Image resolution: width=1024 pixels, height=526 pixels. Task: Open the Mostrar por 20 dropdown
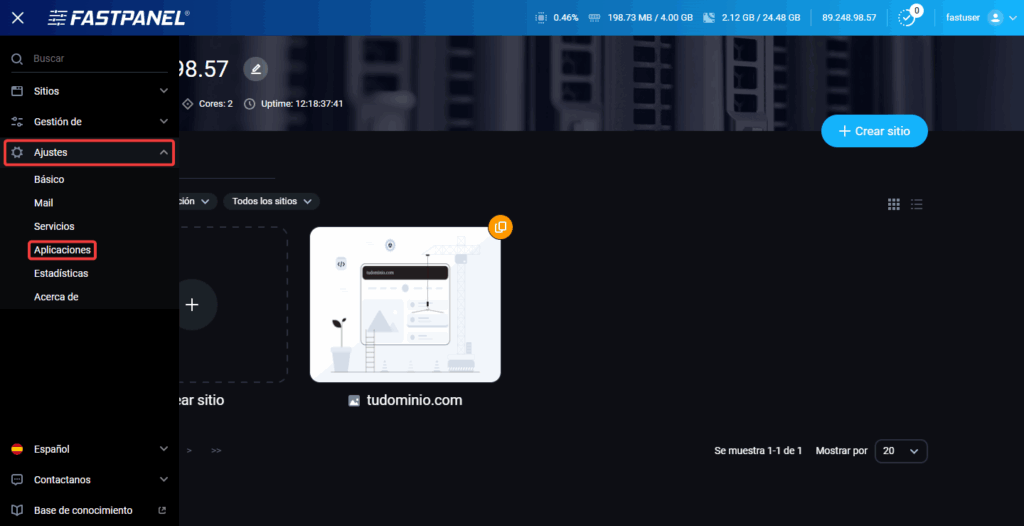(901, 451)
